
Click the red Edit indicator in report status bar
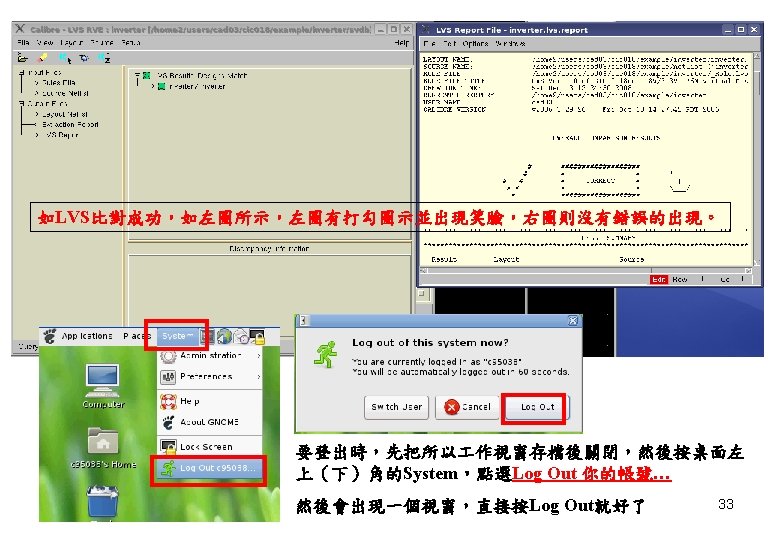click(x=659, y=279)
